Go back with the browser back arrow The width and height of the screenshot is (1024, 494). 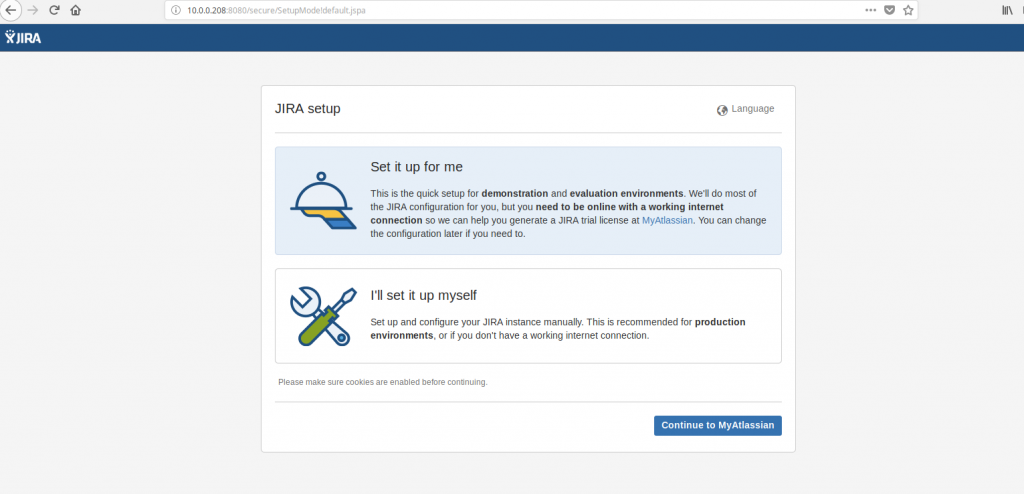point(10,10)
